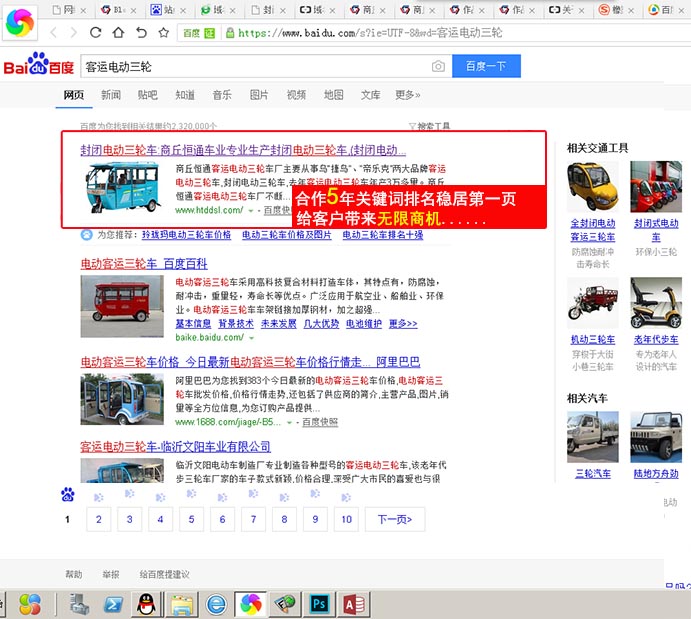This screenshot has width=691, height=619.
Task: Open file explorer folder icon in taskbar
Action: coord(182,604)
